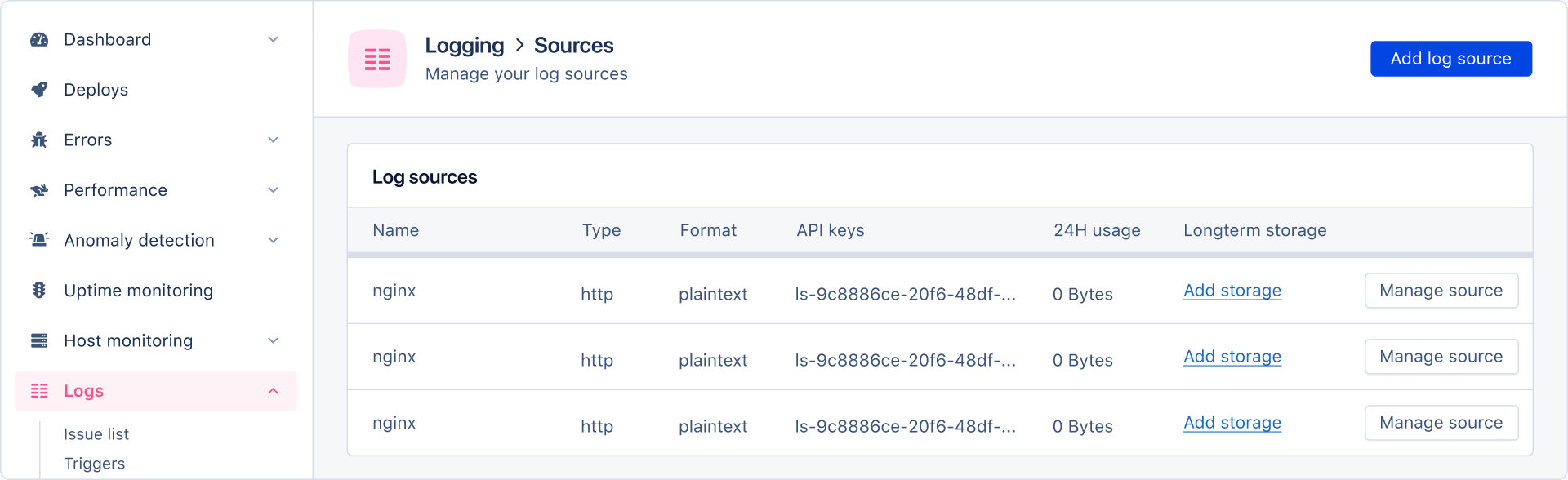
Task: Click the Uptime monitoring traffic-light icon
Action: [39, 291]
